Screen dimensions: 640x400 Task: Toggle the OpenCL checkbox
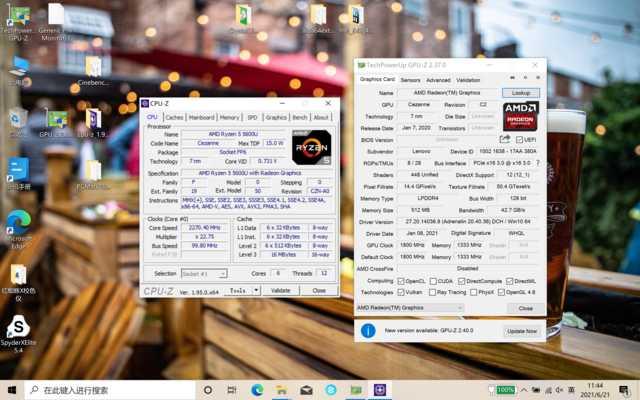tap(401, 281)
